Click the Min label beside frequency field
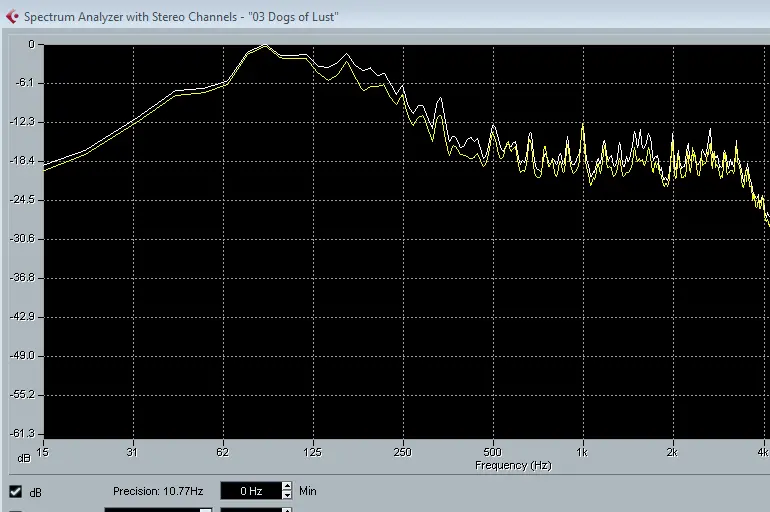The image size is (770, 512). coord(308,491)
